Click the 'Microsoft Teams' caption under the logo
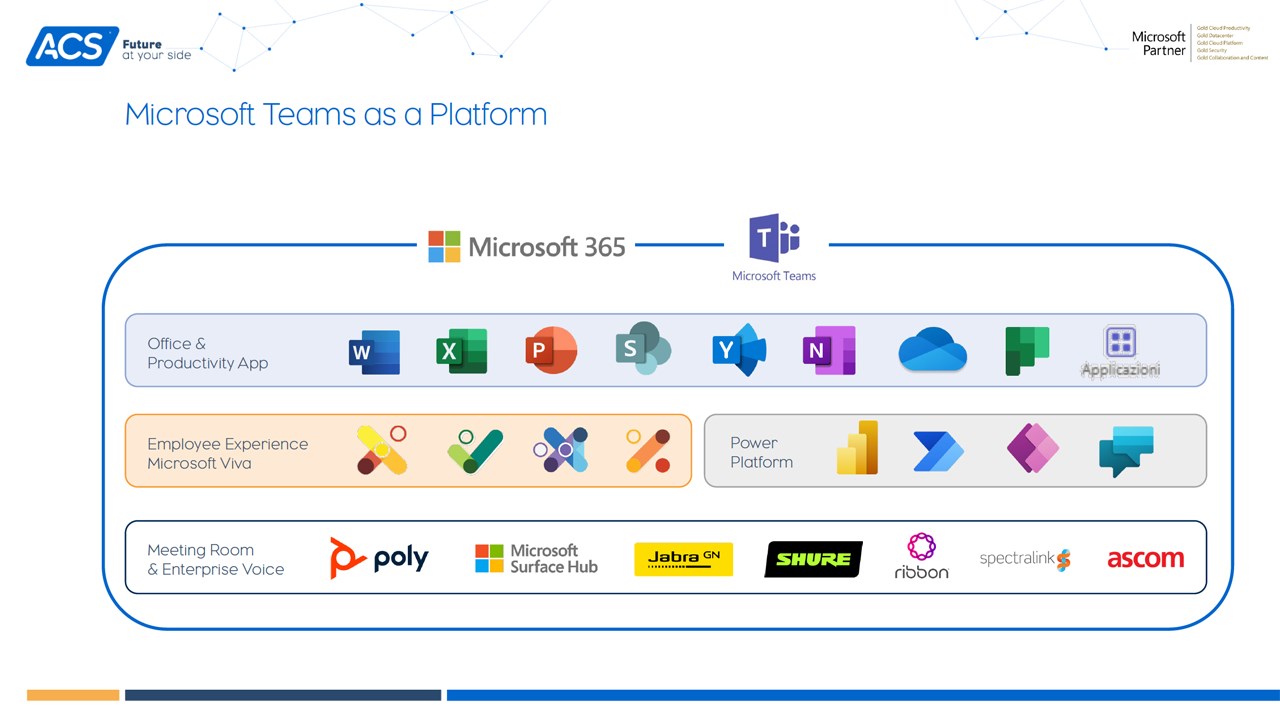 pyautogui.click(x=774, y=276)
